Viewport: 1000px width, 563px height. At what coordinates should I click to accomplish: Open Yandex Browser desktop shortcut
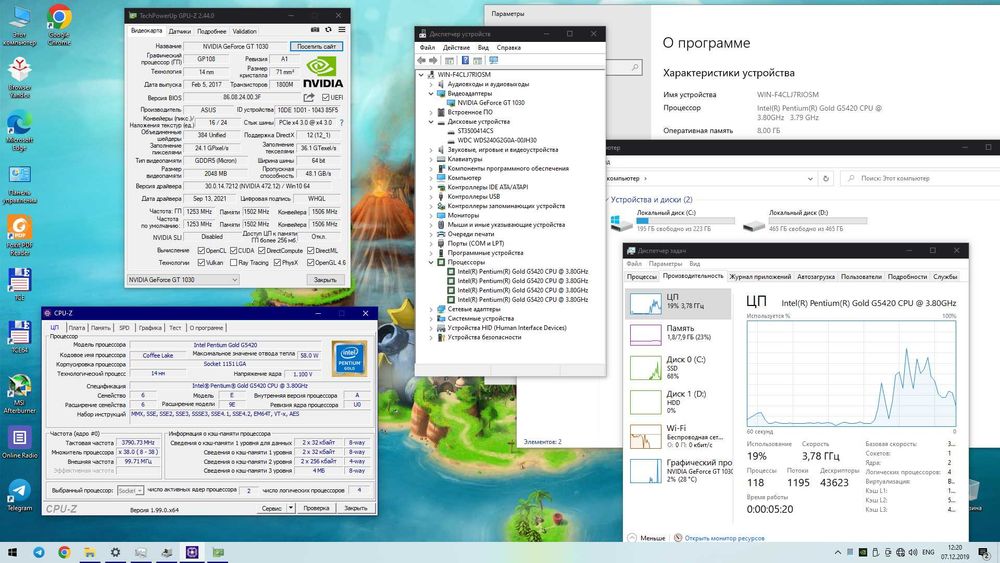(20, 77)
